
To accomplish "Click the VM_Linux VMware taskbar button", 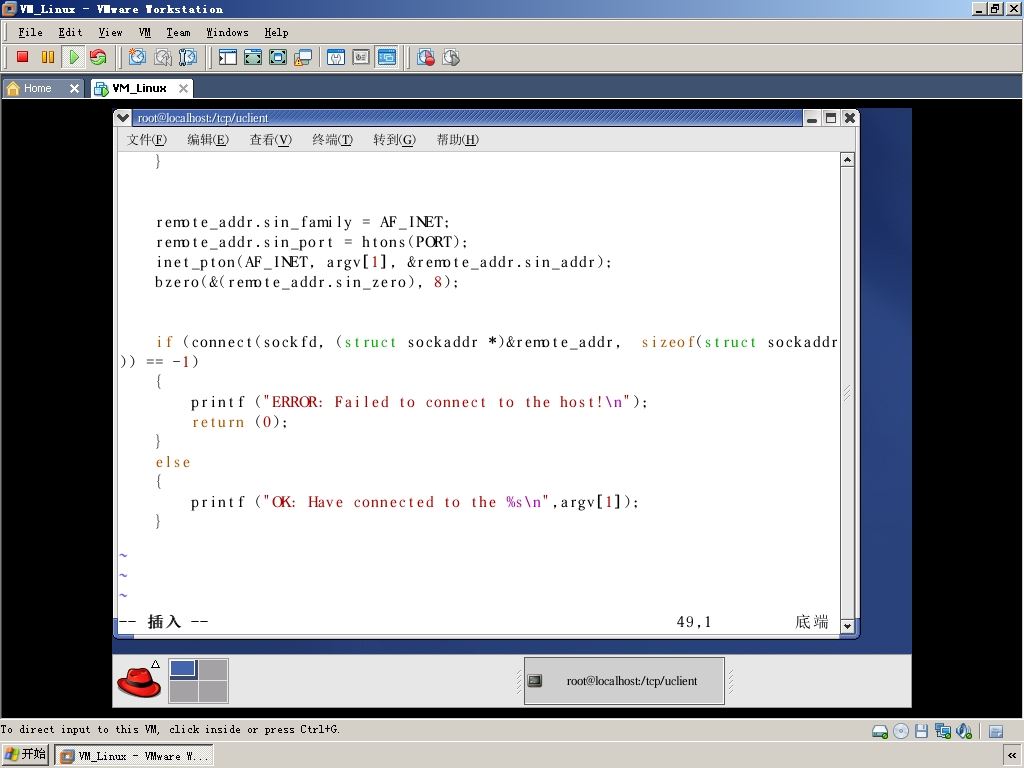I will coord(134,756).
